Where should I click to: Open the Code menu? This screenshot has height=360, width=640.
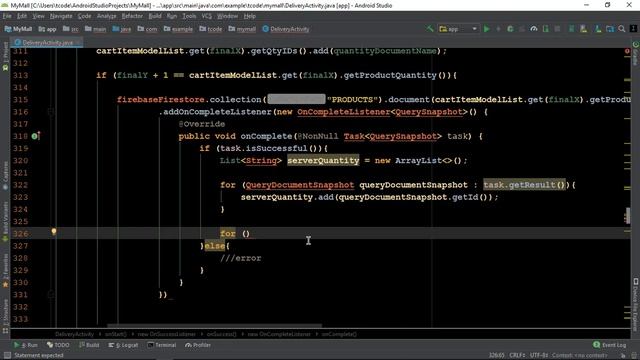pos(84,16)
